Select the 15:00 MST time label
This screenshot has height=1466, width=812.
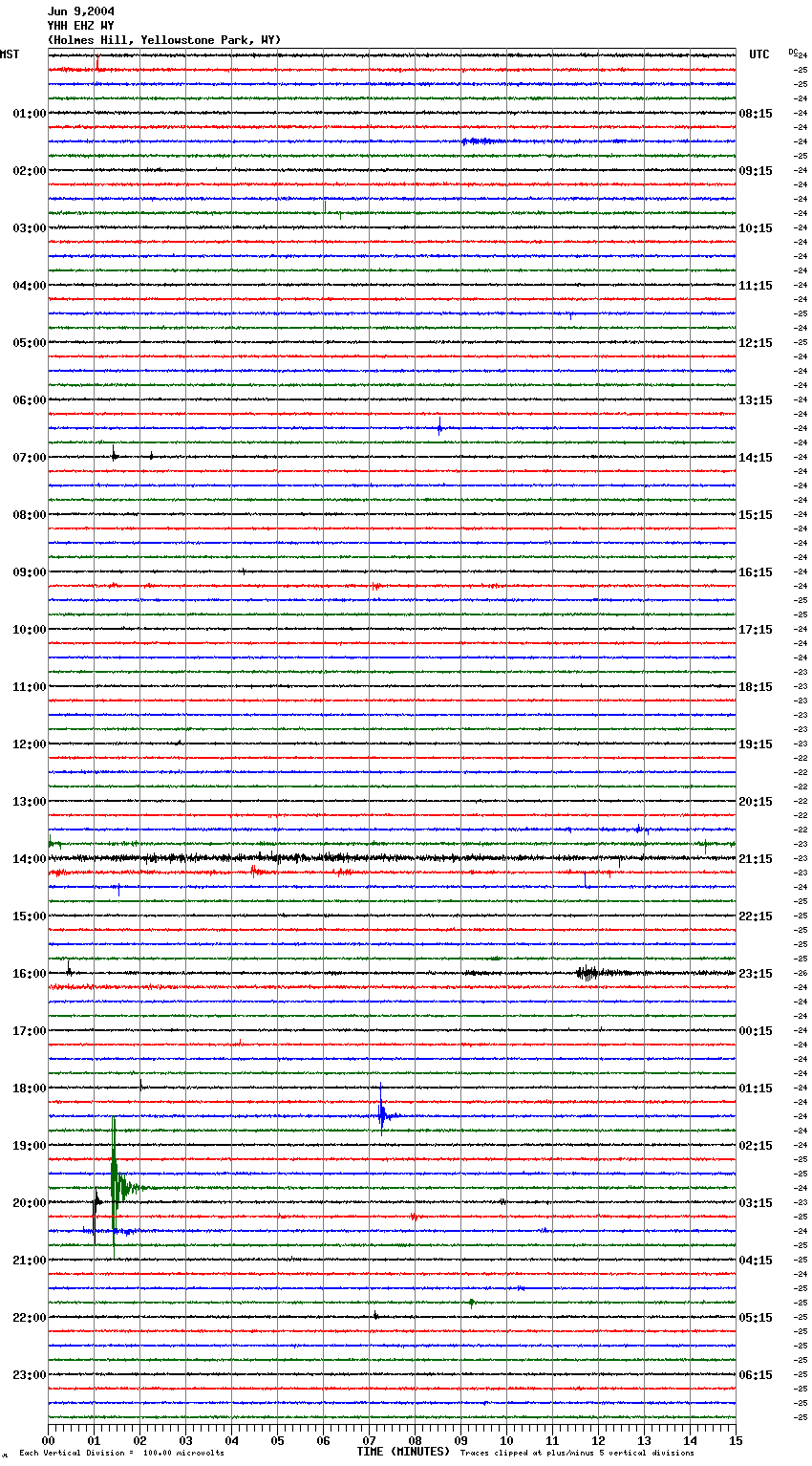coord(30,916)
